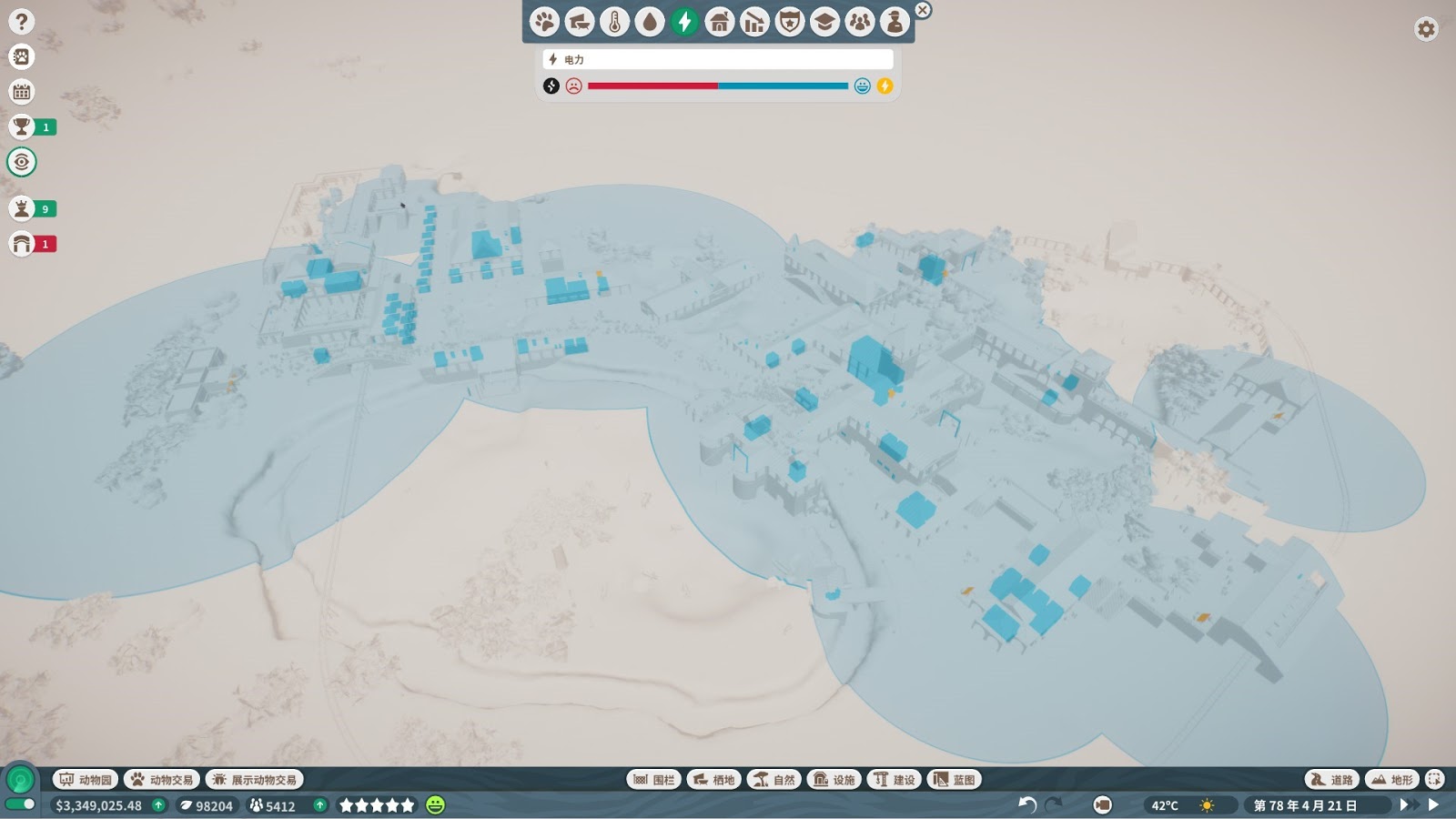The image size is (1456, 819).
Task: Show the guest crowd heatmap icon
Action: (x=859, y=22)
